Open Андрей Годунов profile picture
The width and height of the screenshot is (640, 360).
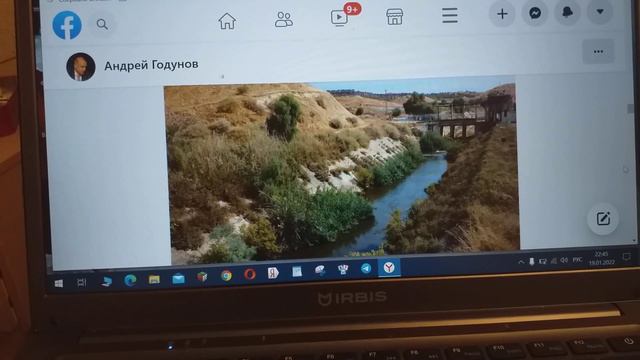tap(81, 67)
